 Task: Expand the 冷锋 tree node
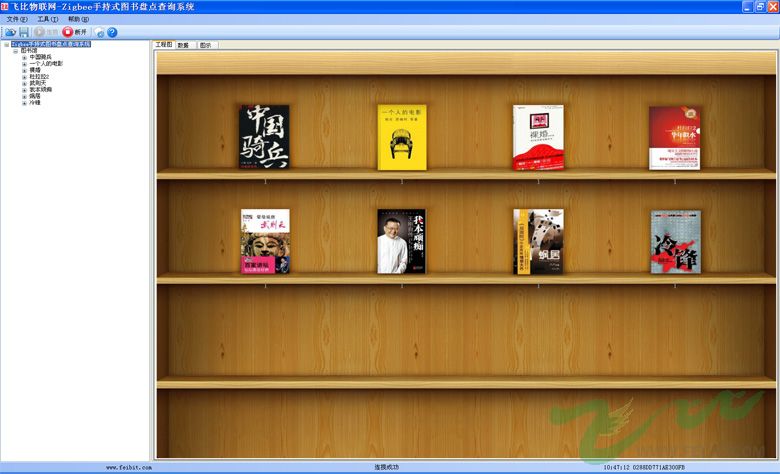[24, 102]
